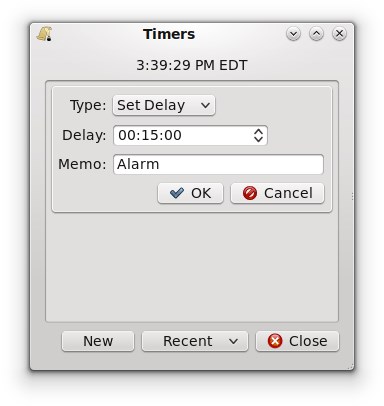384x406 pixels.
Task: Confirm the new timer with OK
Action: 190,193
